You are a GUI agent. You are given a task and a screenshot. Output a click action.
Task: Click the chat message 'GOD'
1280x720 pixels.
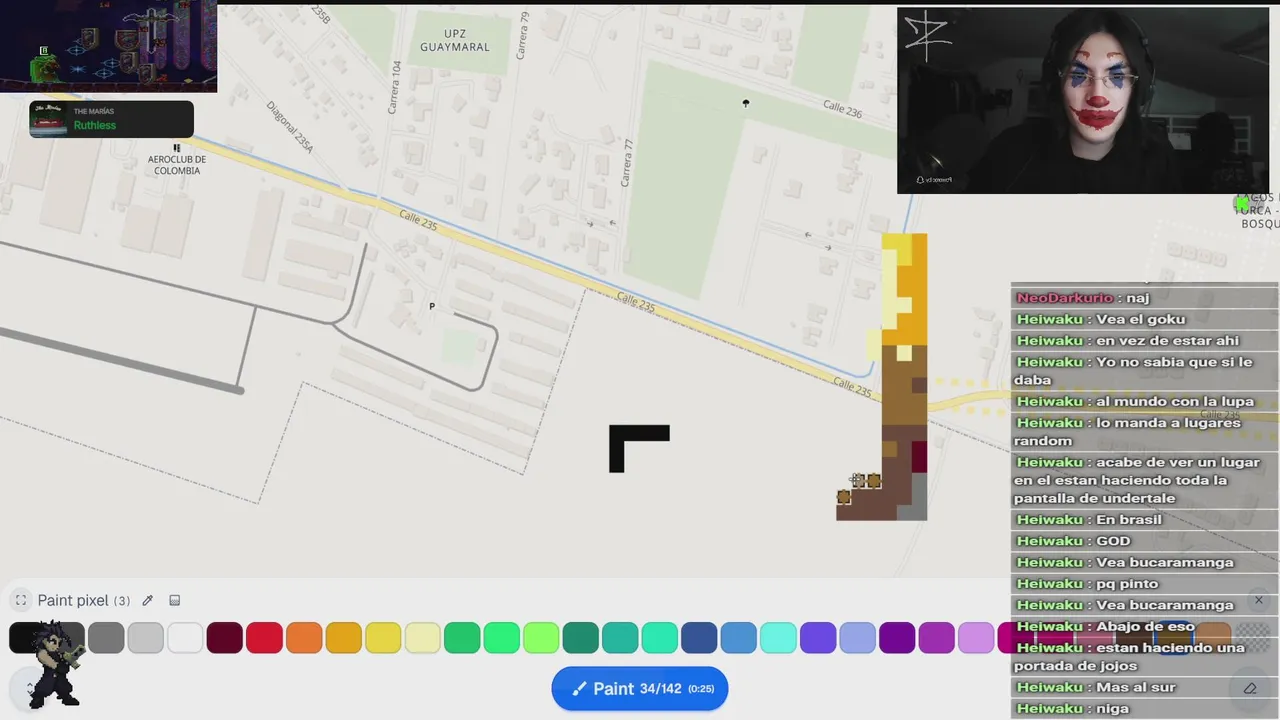coord(1113,541)
